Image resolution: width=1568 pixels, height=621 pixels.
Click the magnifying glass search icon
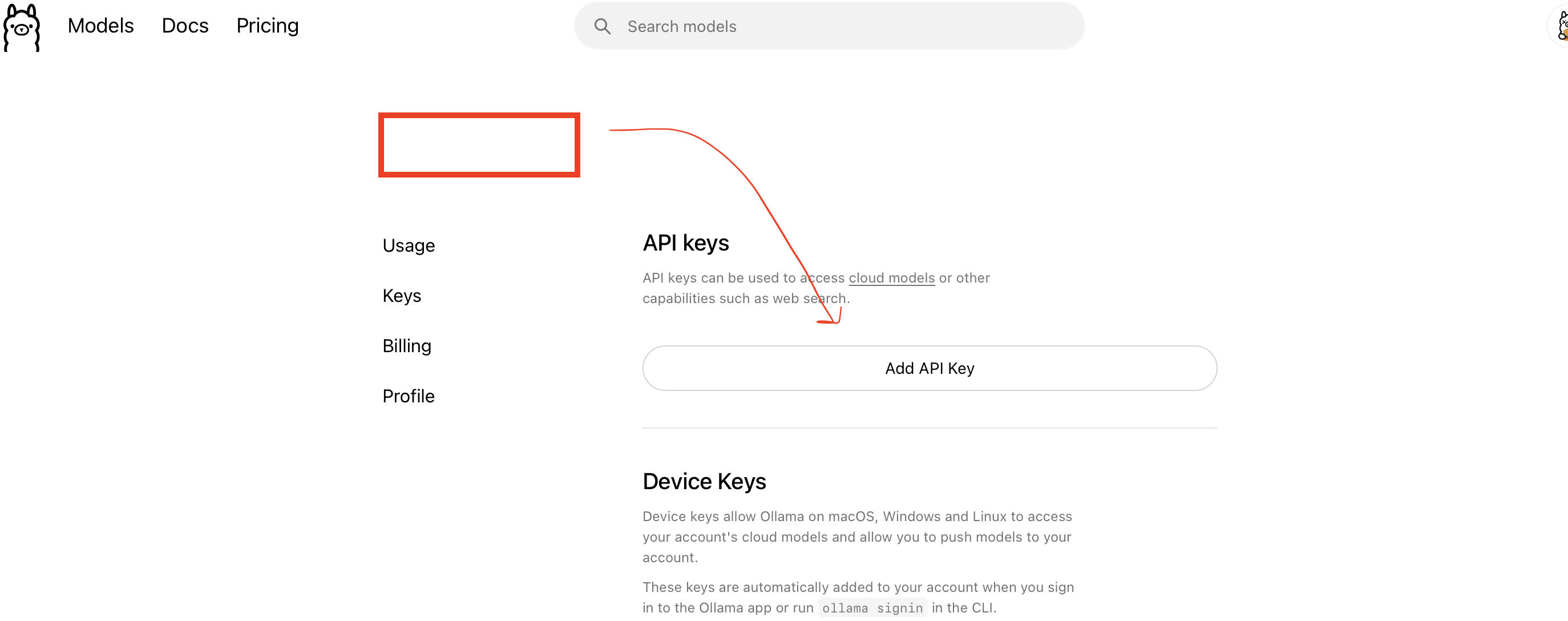[602, 26]
